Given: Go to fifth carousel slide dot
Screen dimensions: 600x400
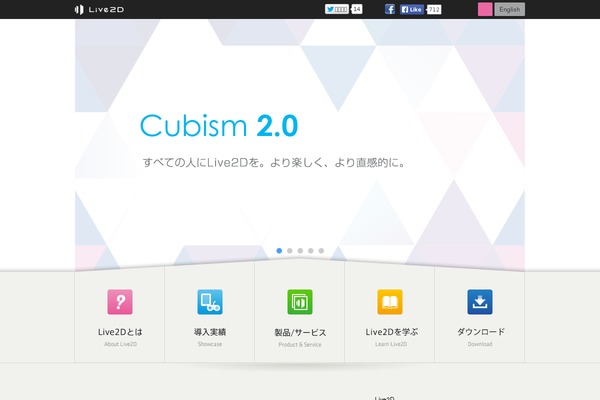Looking at the screenshot, I should (321, 251).
